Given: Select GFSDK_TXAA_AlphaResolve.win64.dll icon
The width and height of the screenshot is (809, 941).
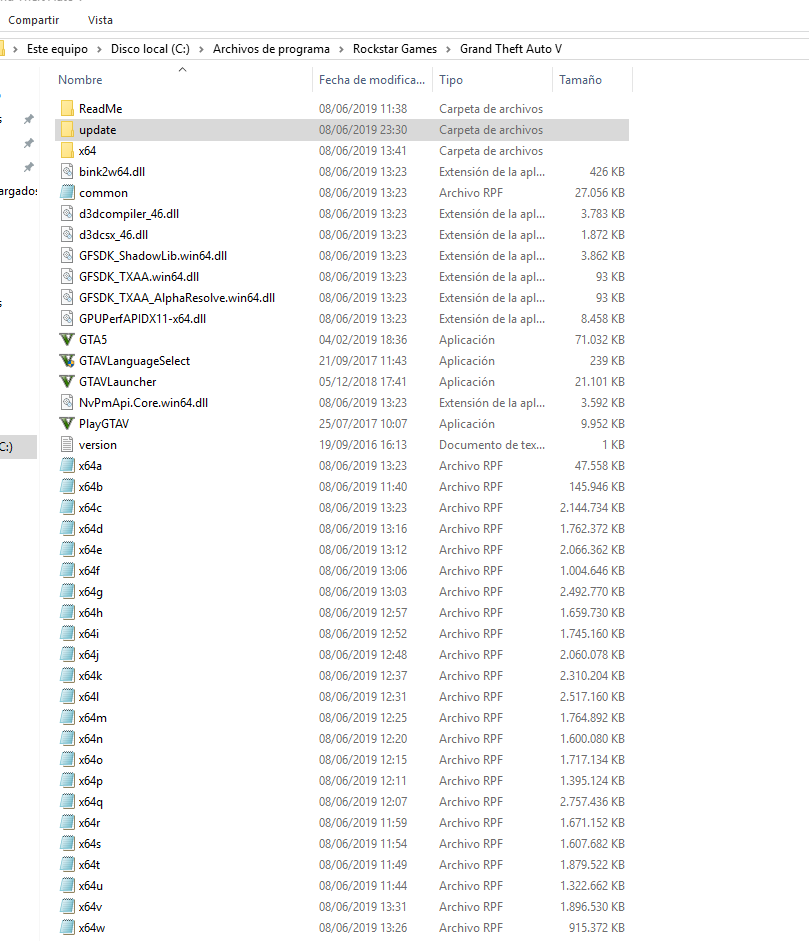Looking at the screenshot, I should click(67, 298).
